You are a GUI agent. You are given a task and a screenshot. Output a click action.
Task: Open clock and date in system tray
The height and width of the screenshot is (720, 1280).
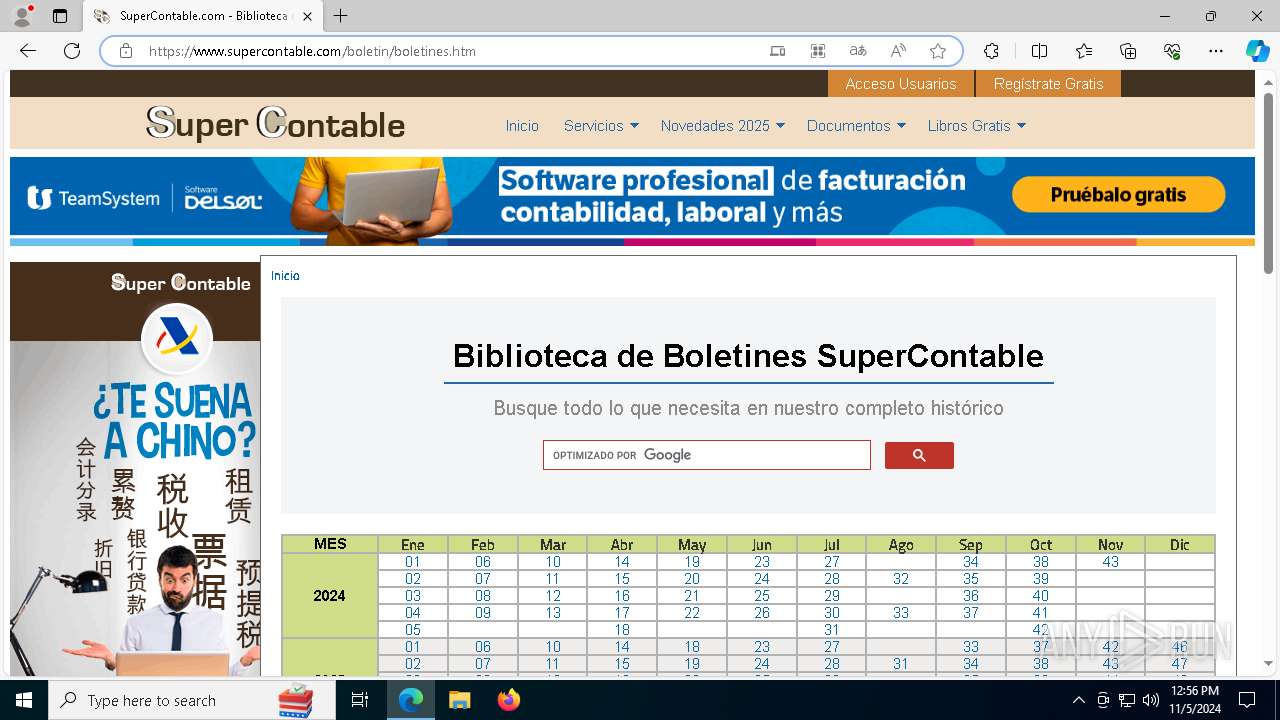coord(1195,700)
